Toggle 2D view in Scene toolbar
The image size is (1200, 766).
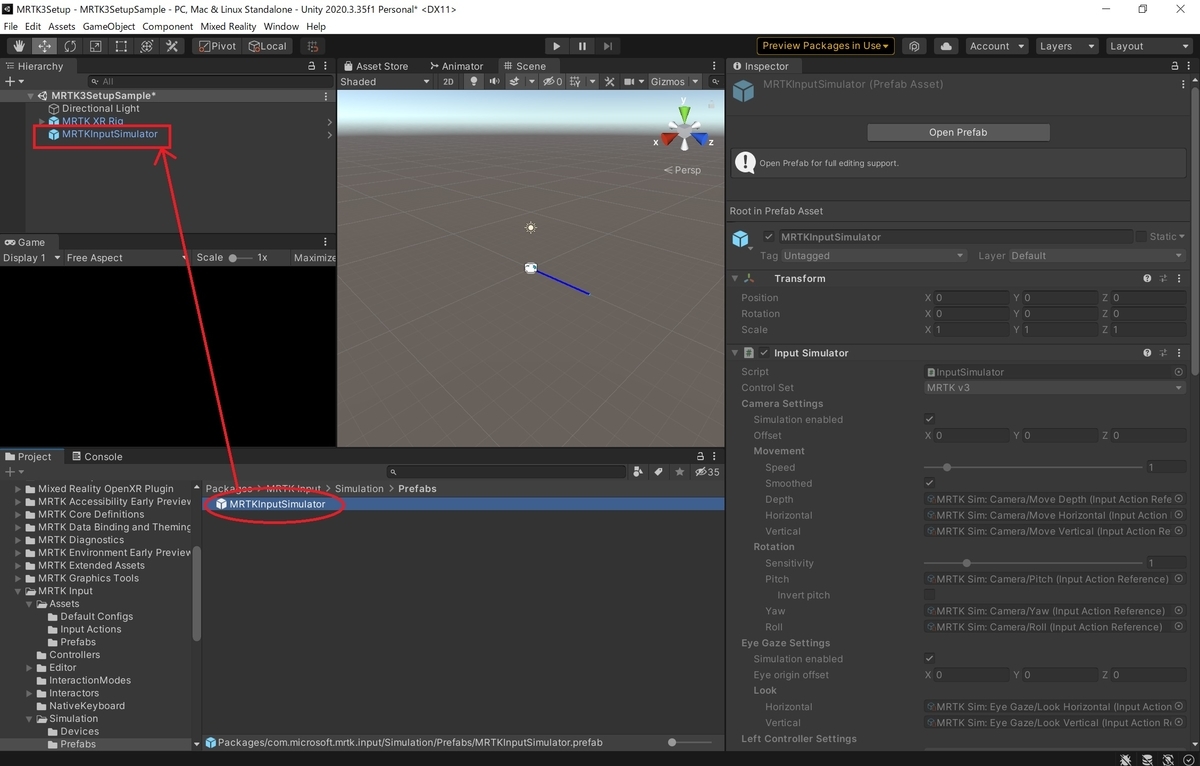pos(448,82)
